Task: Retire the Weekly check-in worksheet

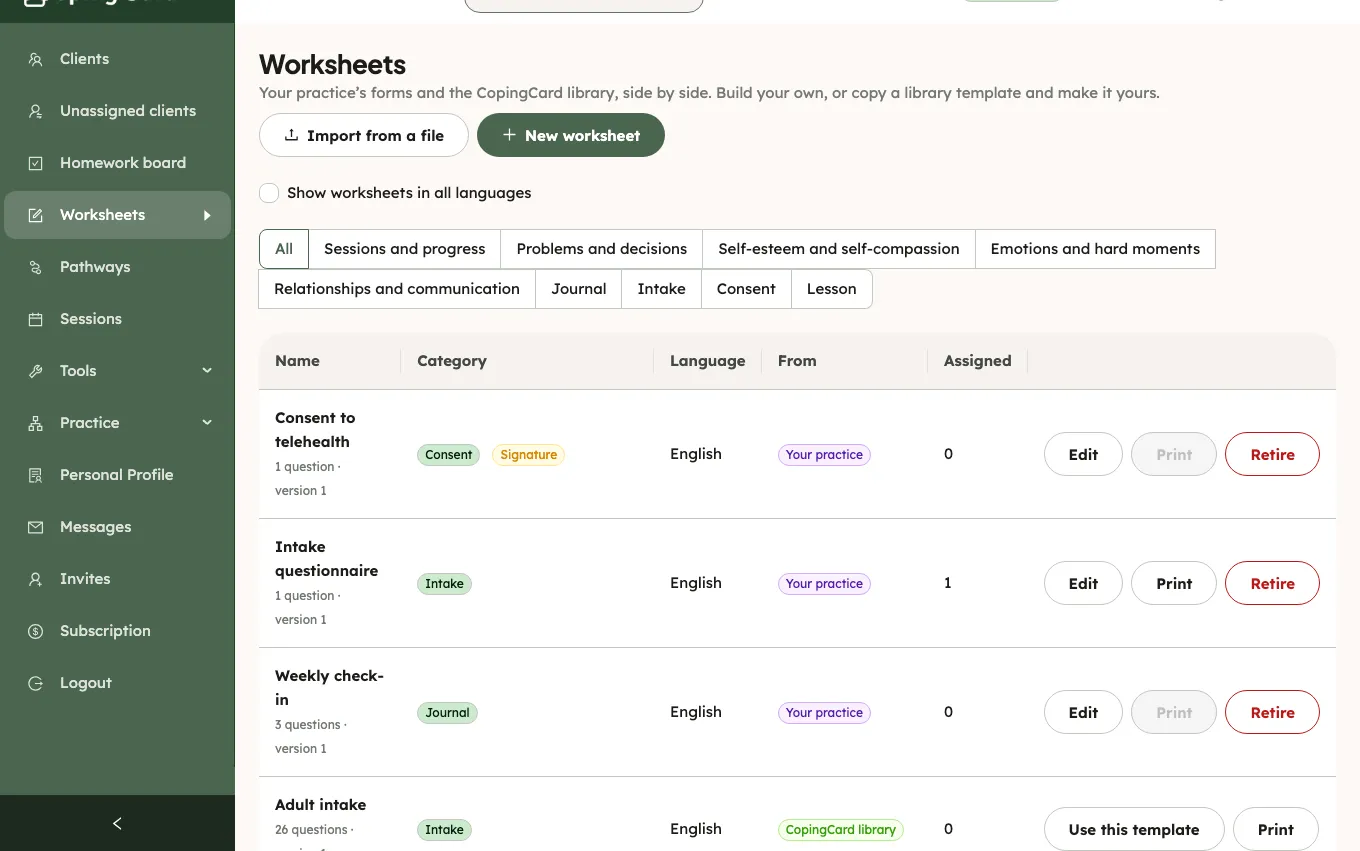Action: 1272,712
